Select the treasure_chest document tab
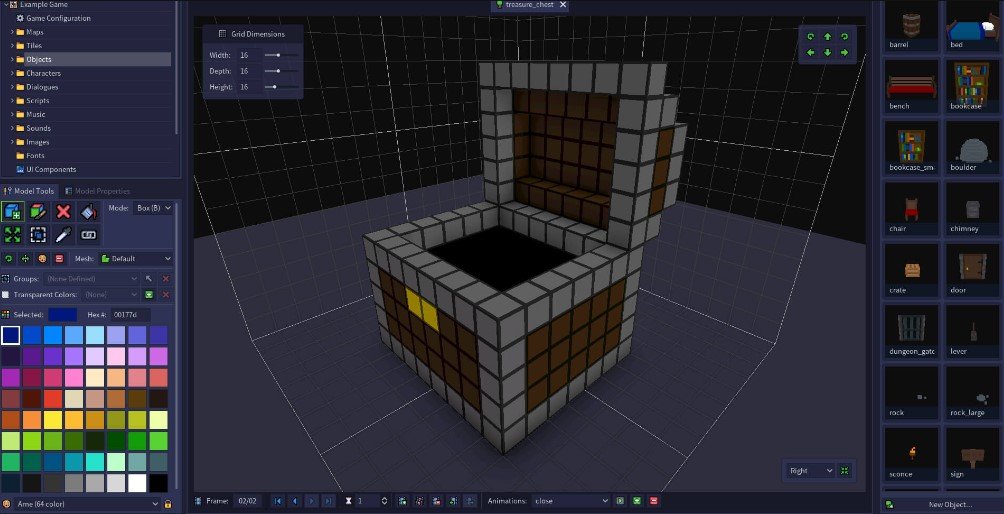 (x=530, y=5)
